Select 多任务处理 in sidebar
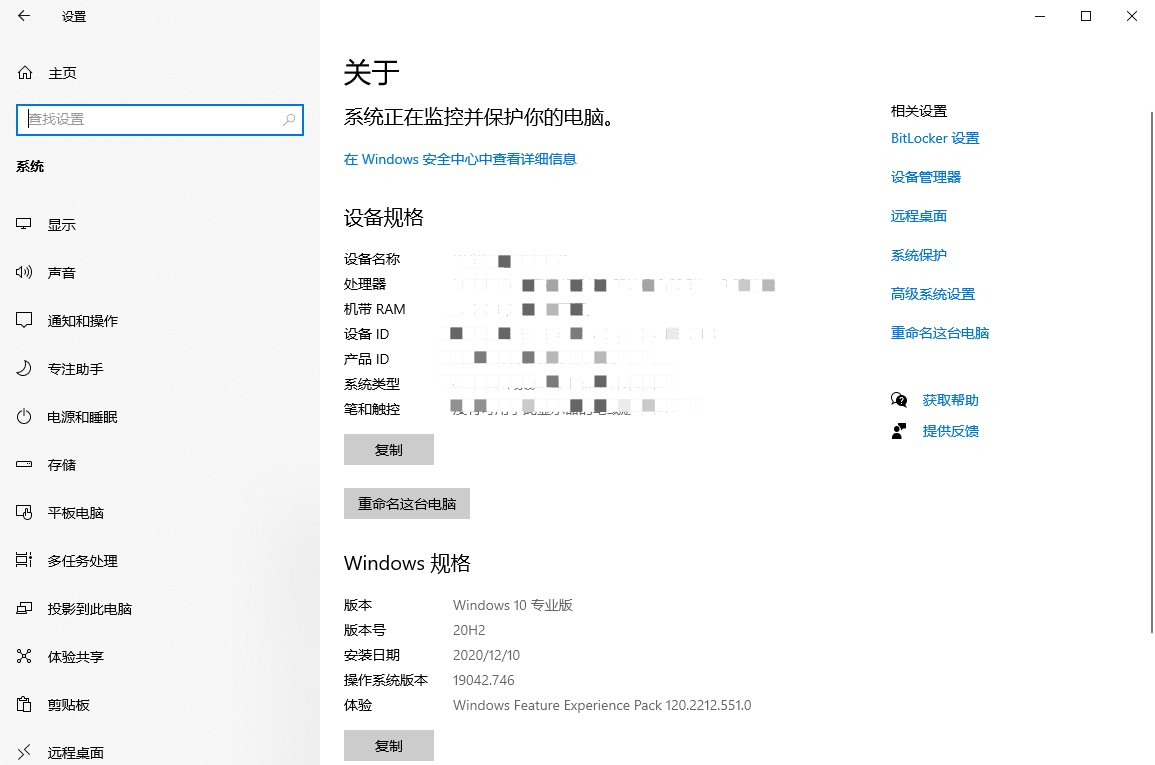 [82, 561]
